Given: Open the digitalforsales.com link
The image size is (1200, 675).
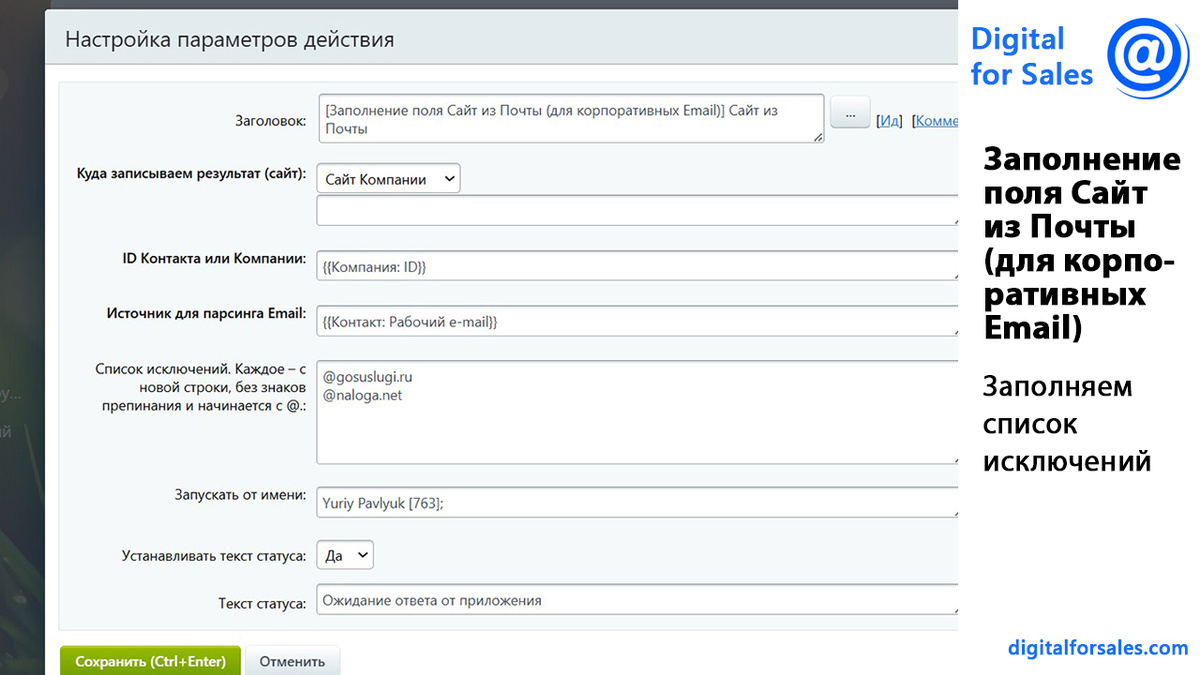Looking at the screenshot, I should tap(1098, 648).
